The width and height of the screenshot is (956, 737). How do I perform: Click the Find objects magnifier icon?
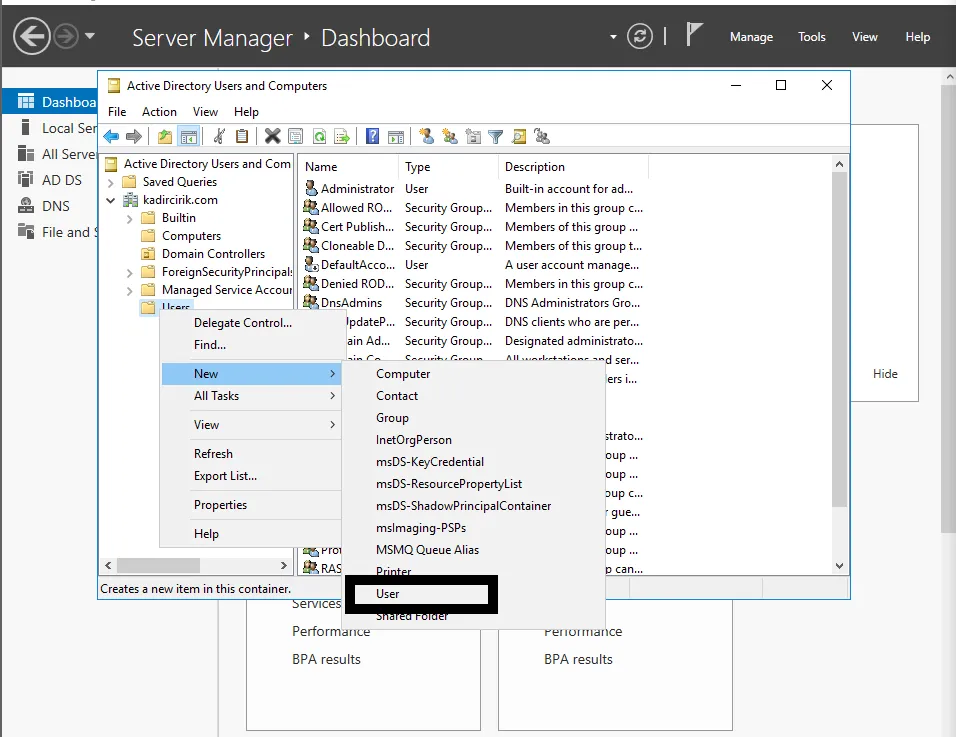point(519,137)
